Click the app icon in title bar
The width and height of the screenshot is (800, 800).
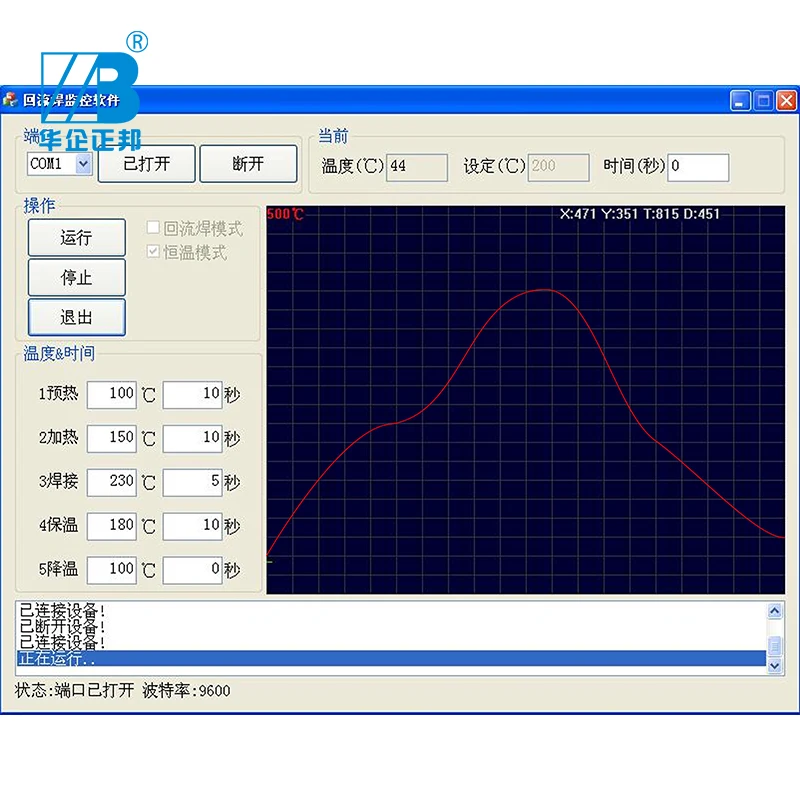(10, 99)
